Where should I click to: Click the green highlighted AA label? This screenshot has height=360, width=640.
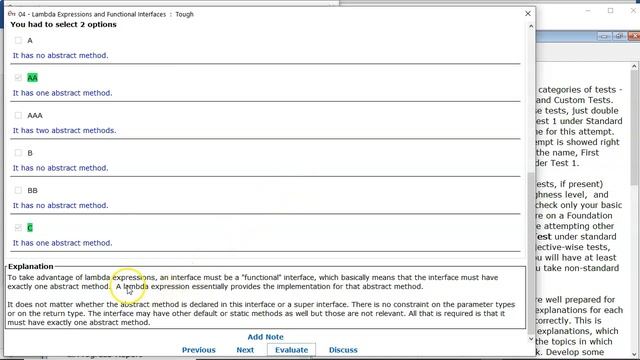[x=32, y=78]
